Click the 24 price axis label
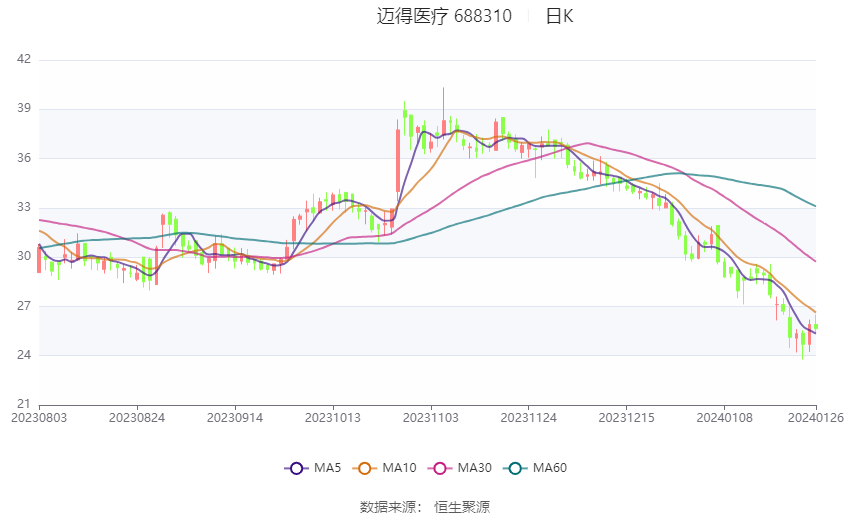850x517 pixels. [x=24, y=355]
